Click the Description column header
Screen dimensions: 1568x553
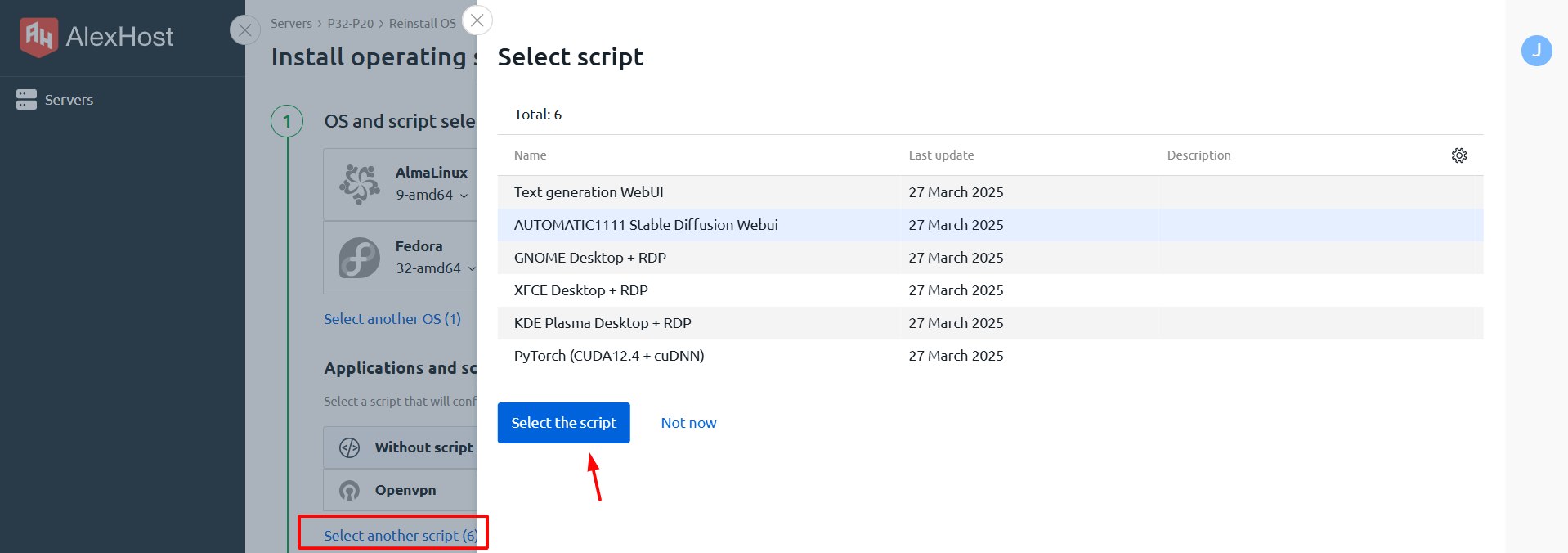click(x=1198, y=155)
